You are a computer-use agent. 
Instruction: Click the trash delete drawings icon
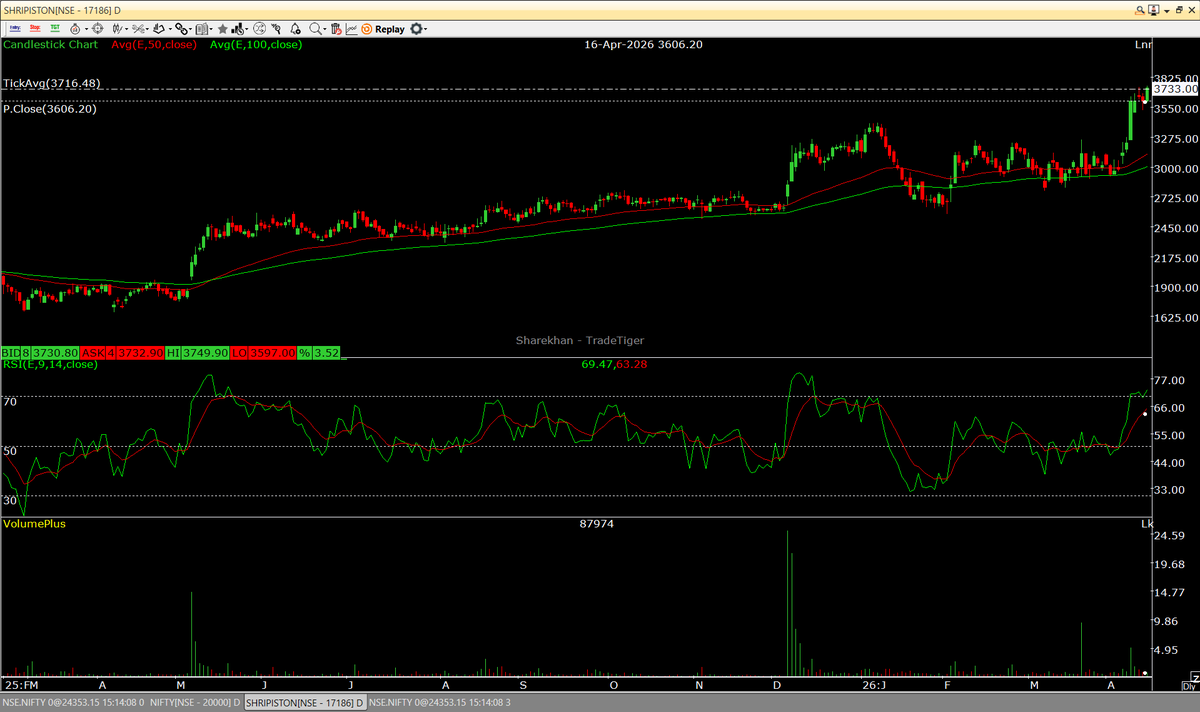(336, 29)
